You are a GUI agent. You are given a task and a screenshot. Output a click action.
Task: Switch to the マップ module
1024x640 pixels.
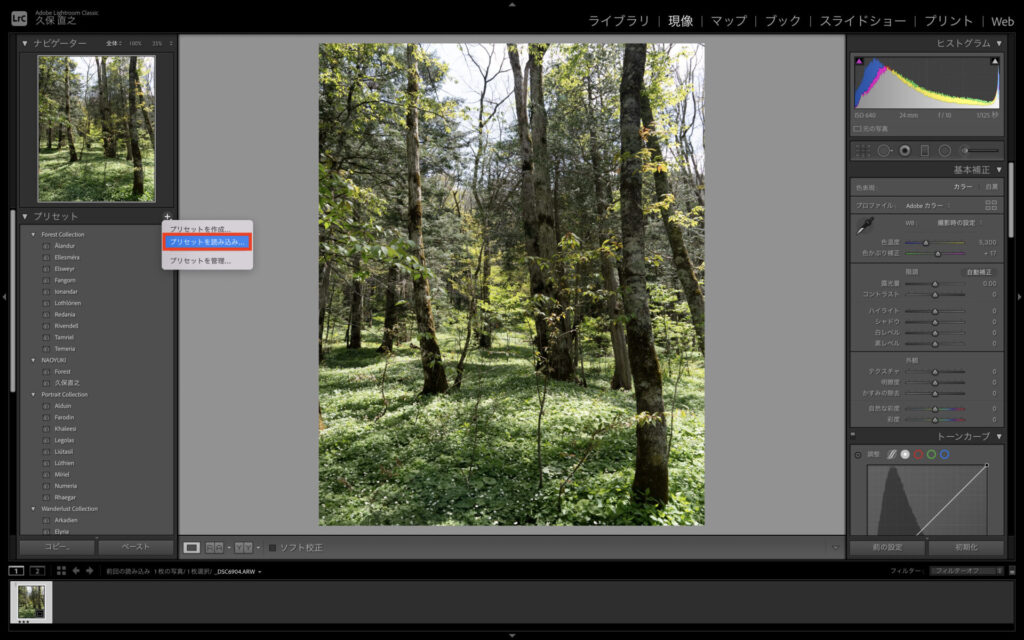coord(728,21)
